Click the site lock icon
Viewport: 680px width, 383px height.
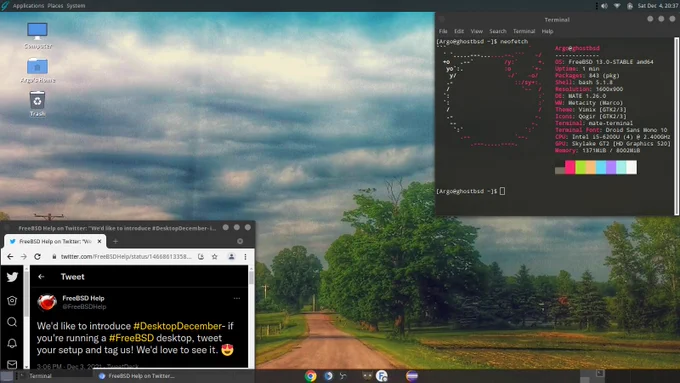tap(54, 257)
